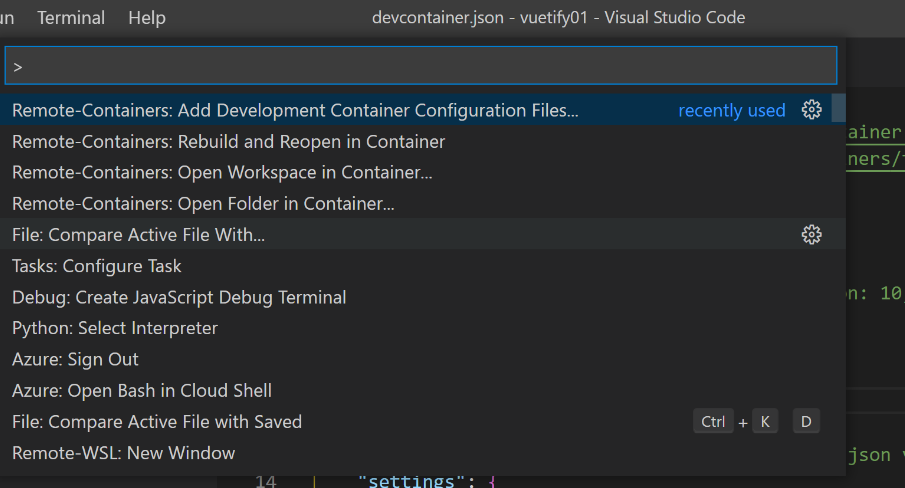Image resolution: width=905 pixels, height=488 pixels.
Task: Run Remote-Containers: Add Development Container Configuration Files
Action: point(295,110)
